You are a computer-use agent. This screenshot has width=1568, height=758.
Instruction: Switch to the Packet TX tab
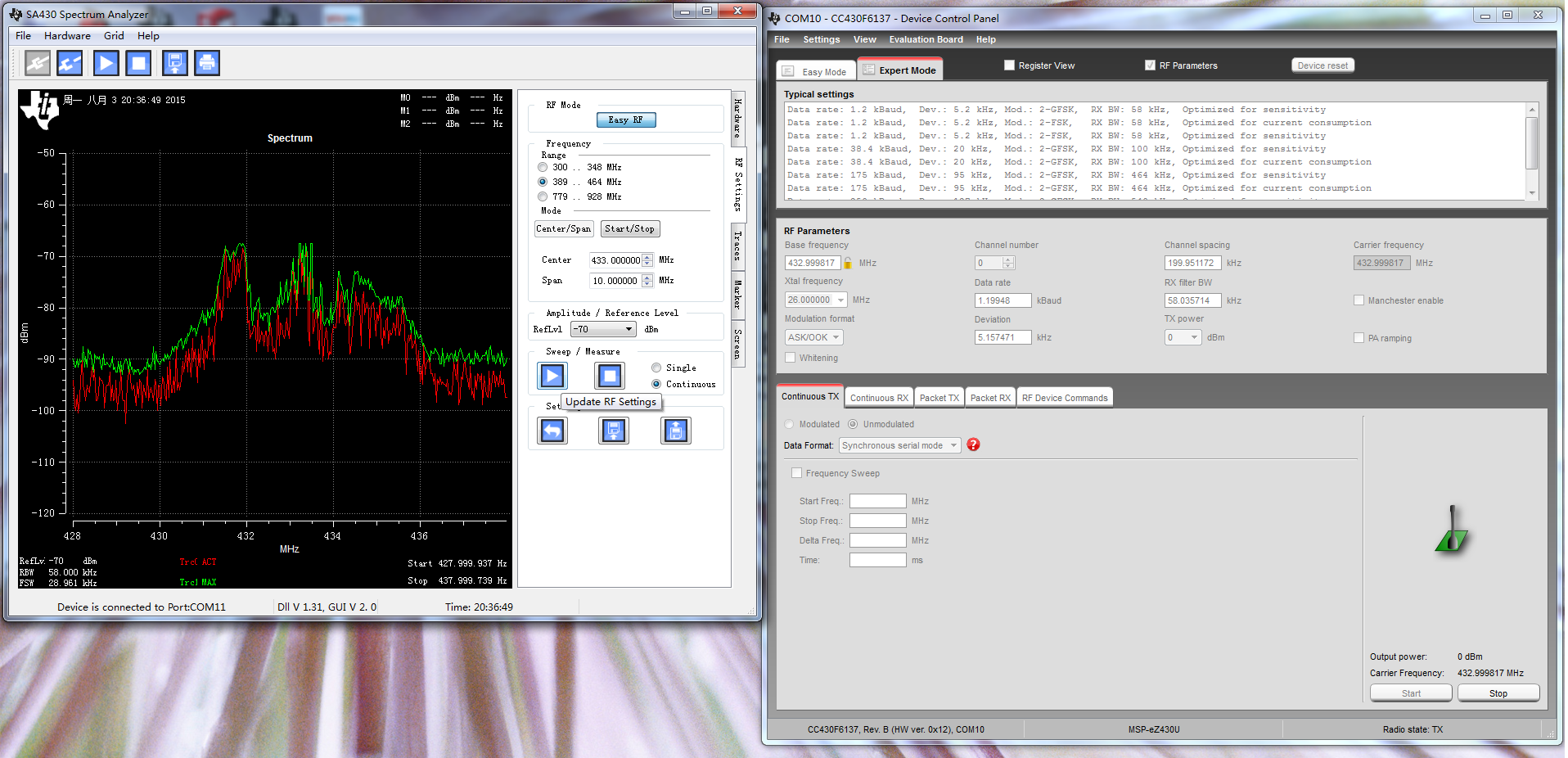939,398
